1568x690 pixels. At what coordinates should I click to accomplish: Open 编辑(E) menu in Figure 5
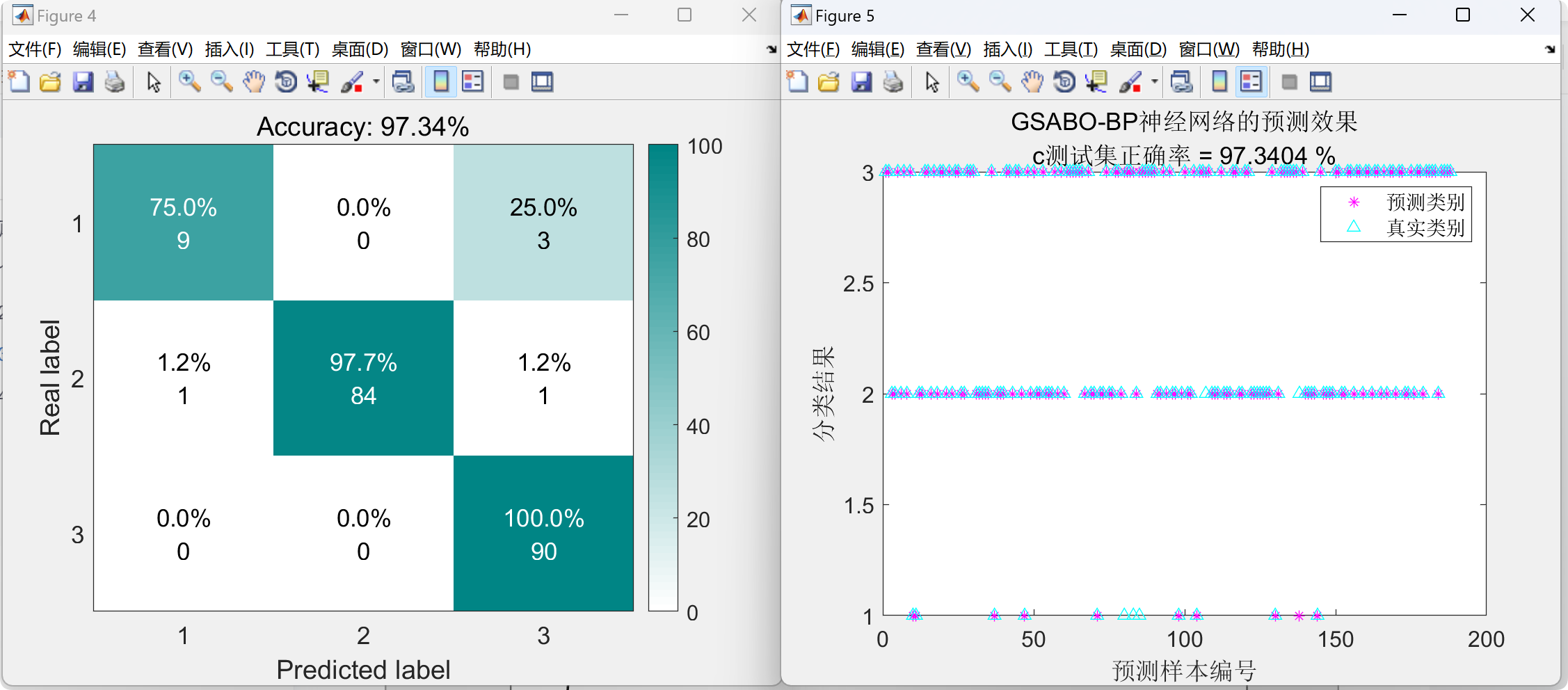878,49
